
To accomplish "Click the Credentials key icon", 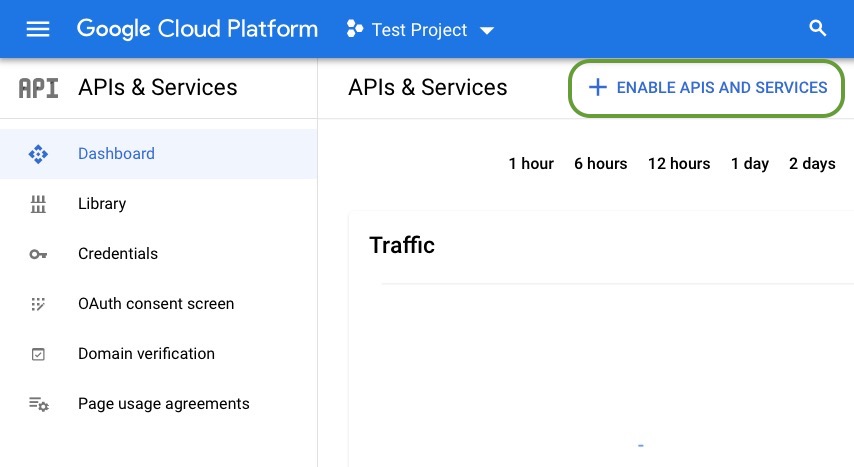I will click(x=38, y=254).
